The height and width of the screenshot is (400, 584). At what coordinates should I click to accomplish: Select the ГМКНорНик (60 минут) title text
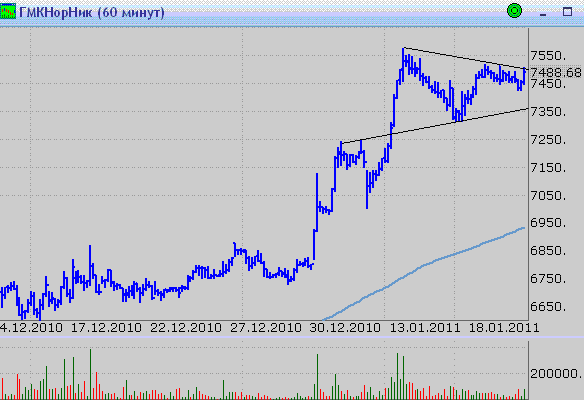pos(92,13)
